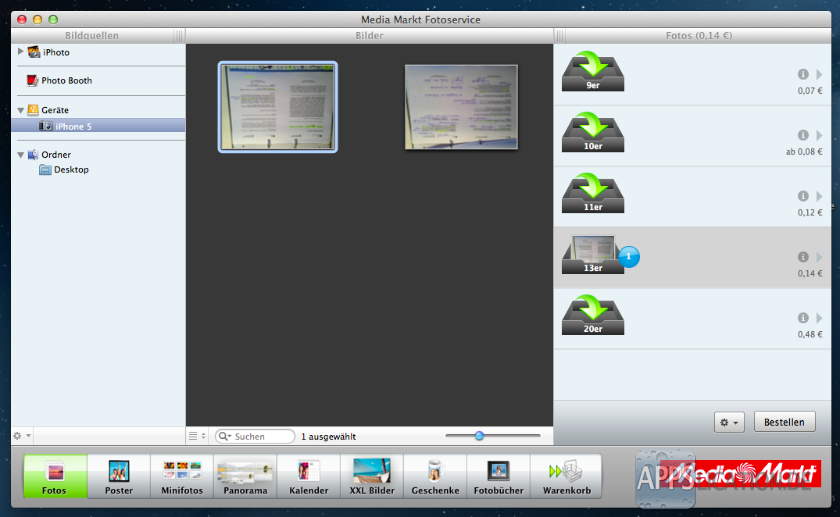Click the Bildquellen pane resize grip
This screenshot has height=517, width=840.
coord(179,36)
